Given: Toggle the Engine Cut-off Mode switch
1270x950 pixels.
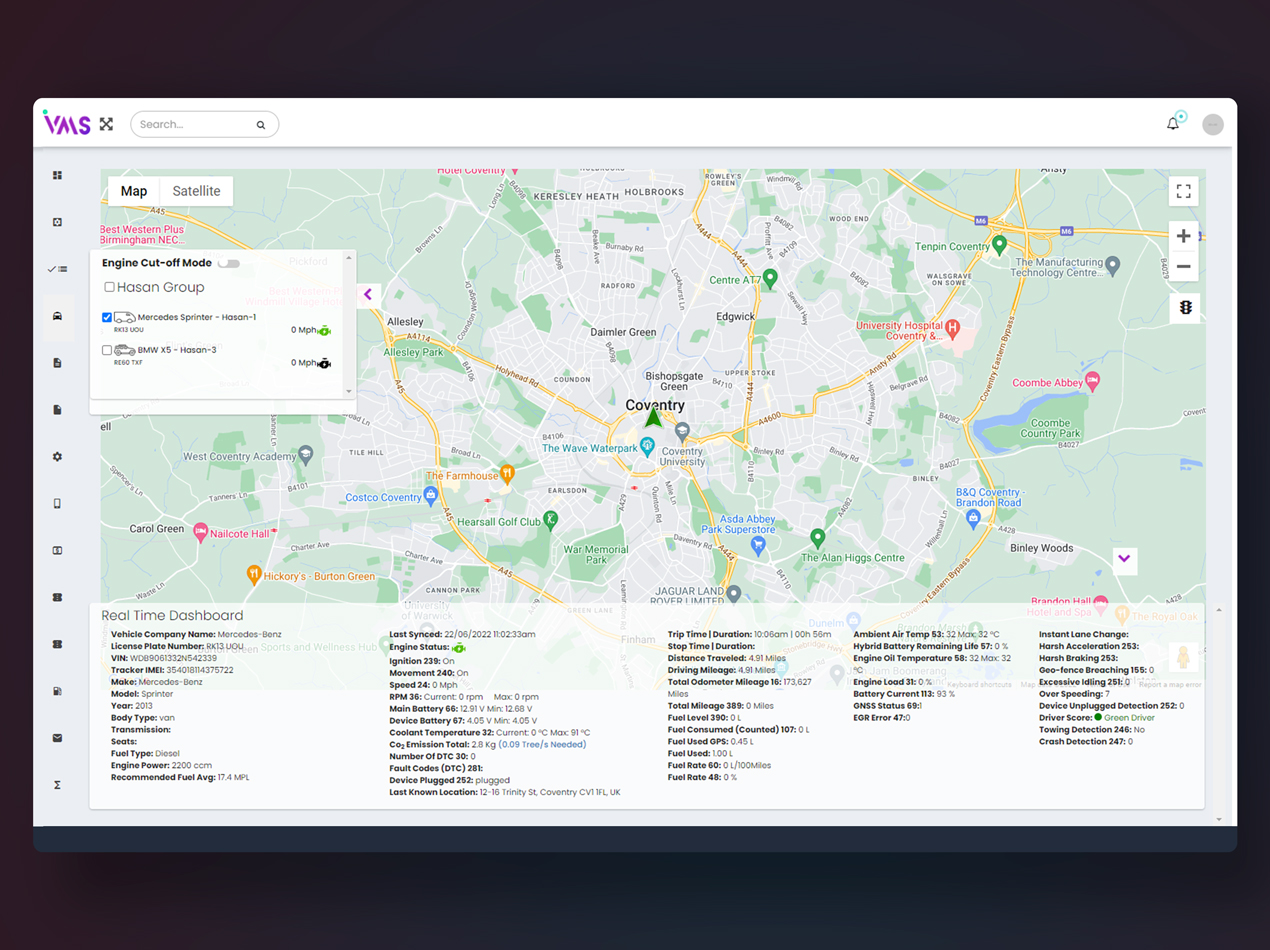Looking at the screenshot, I should [229, 263].
